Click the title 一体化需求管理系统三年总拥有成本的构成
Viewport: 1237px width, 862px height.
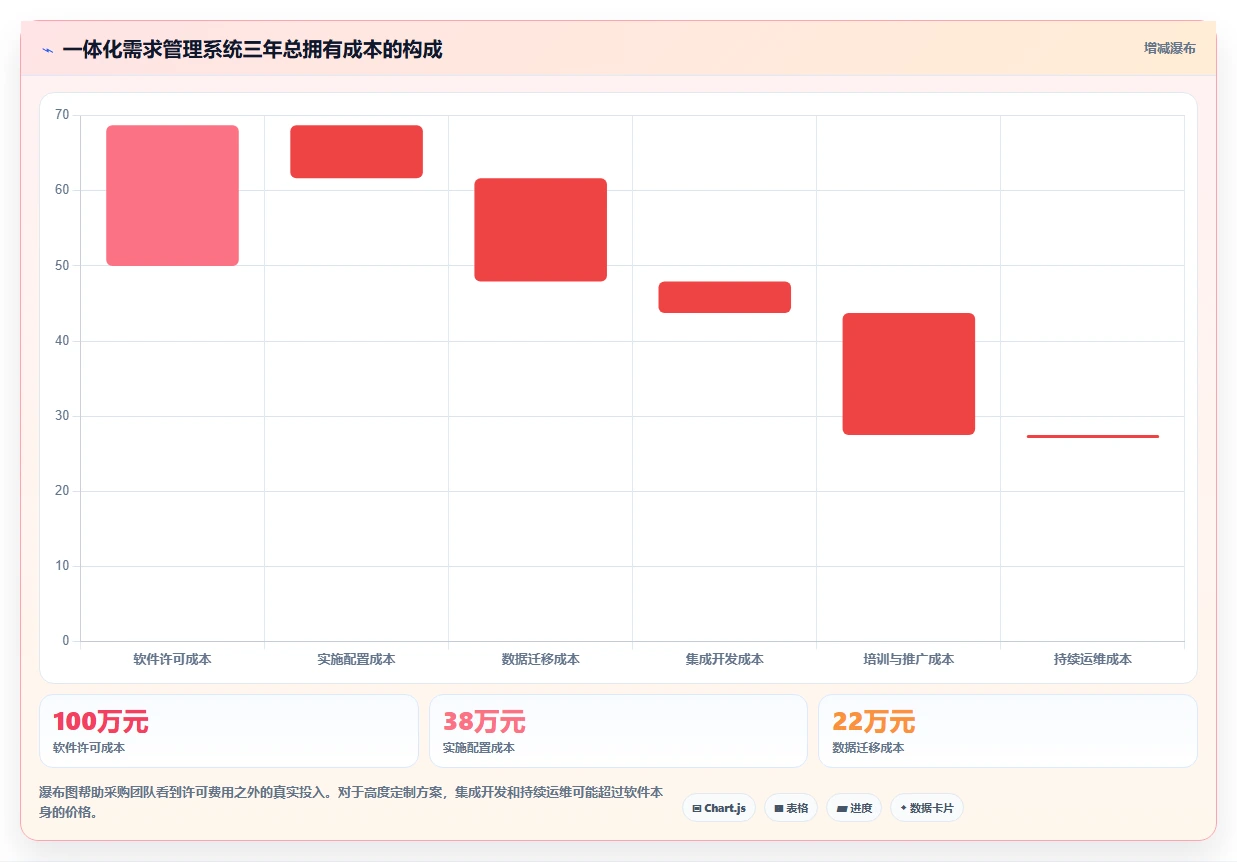click(252, 49)
